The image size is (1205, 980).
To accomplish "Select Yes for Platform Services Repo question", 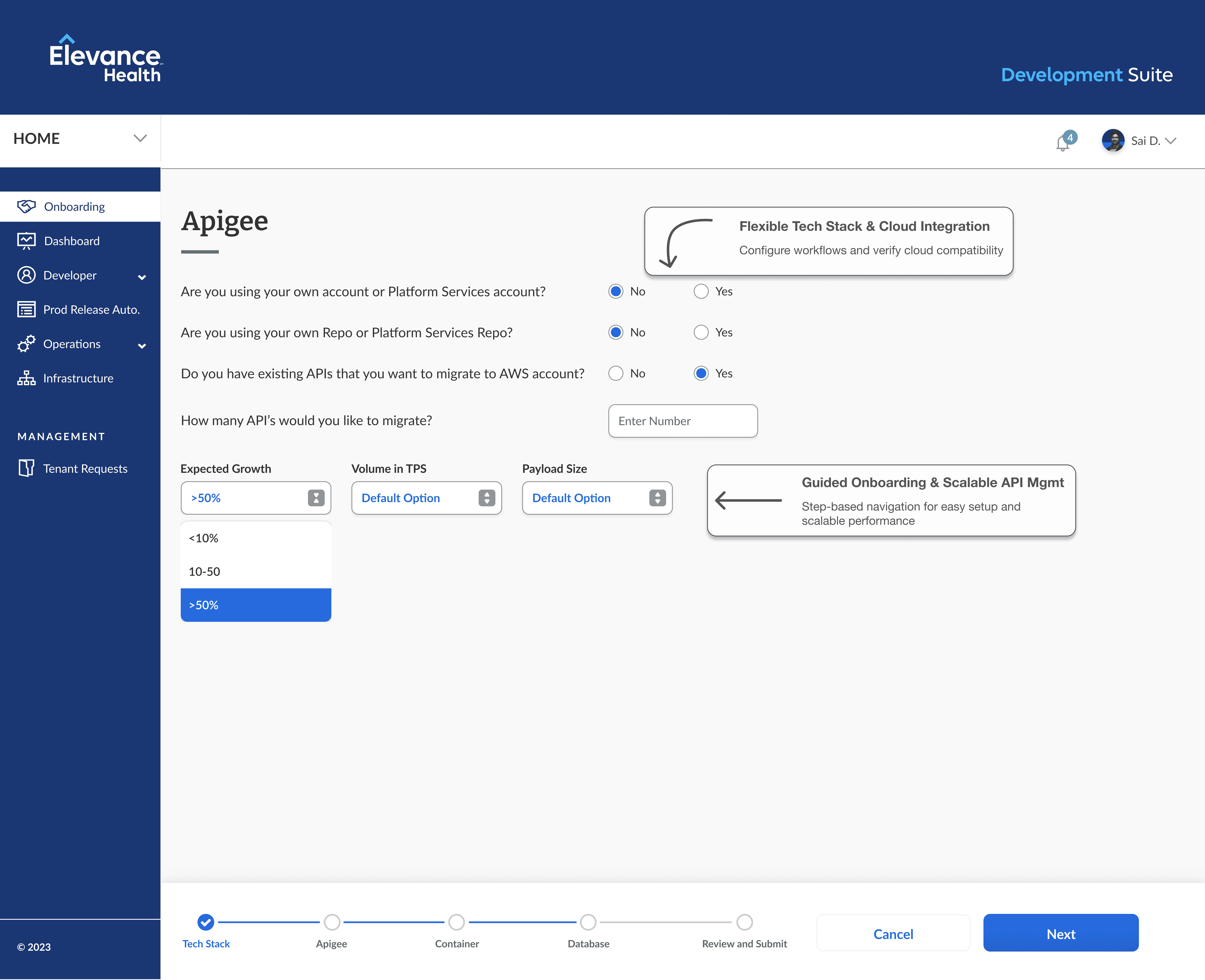I will pos(701,332).
